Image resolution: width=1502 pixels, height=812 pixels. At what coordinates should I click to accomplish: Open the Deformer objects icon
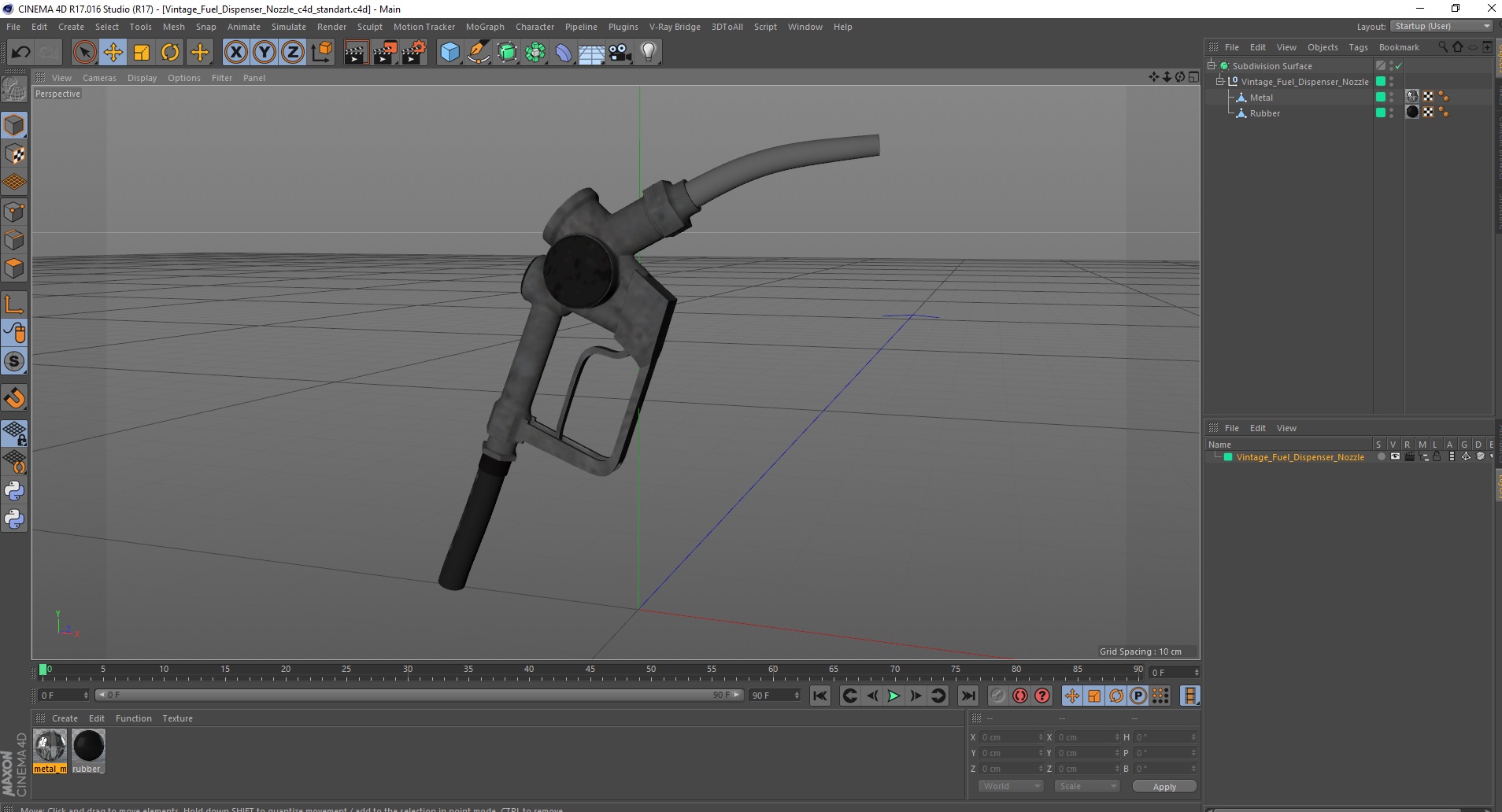coord(564,53)
